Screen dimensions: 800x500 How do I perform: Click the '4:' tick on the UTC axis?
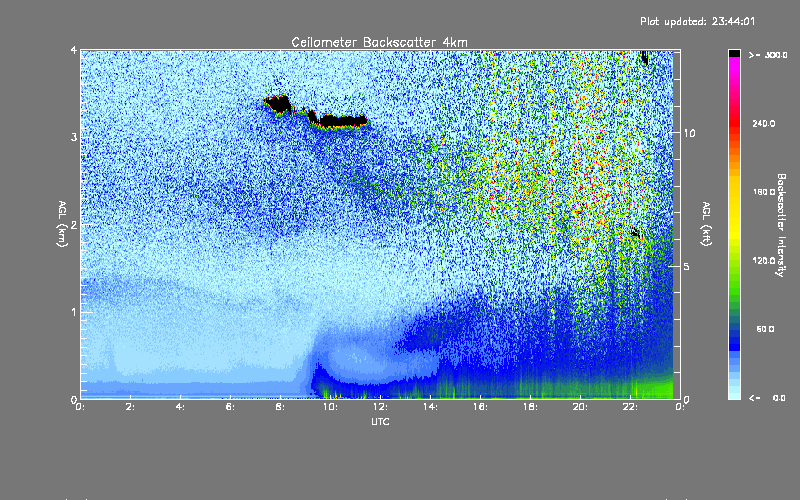(180, 407)
